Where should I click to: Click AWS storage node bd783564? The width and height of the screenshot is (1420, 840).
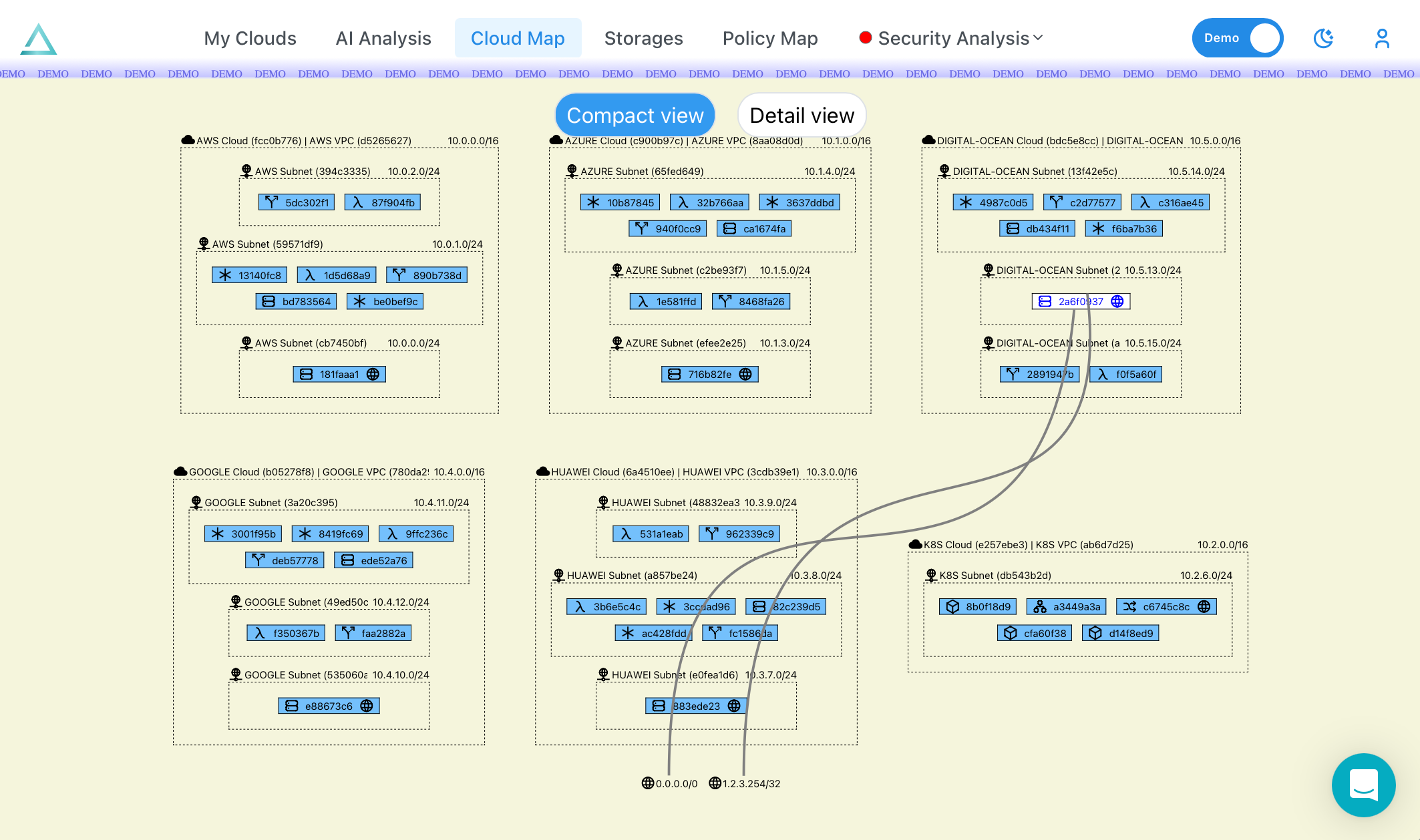click(296, 302)
